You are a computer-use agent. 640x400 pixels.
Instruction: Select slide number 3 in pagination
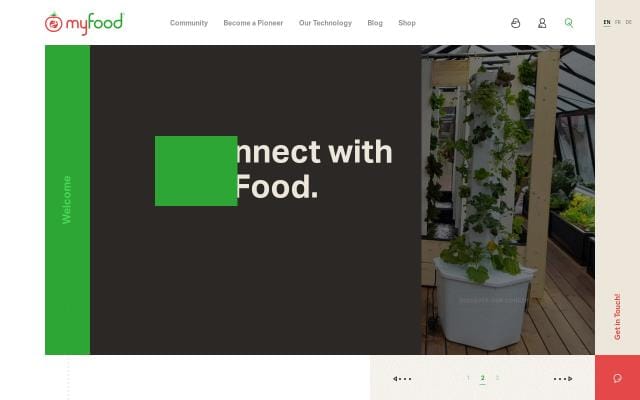coord(497,378)
